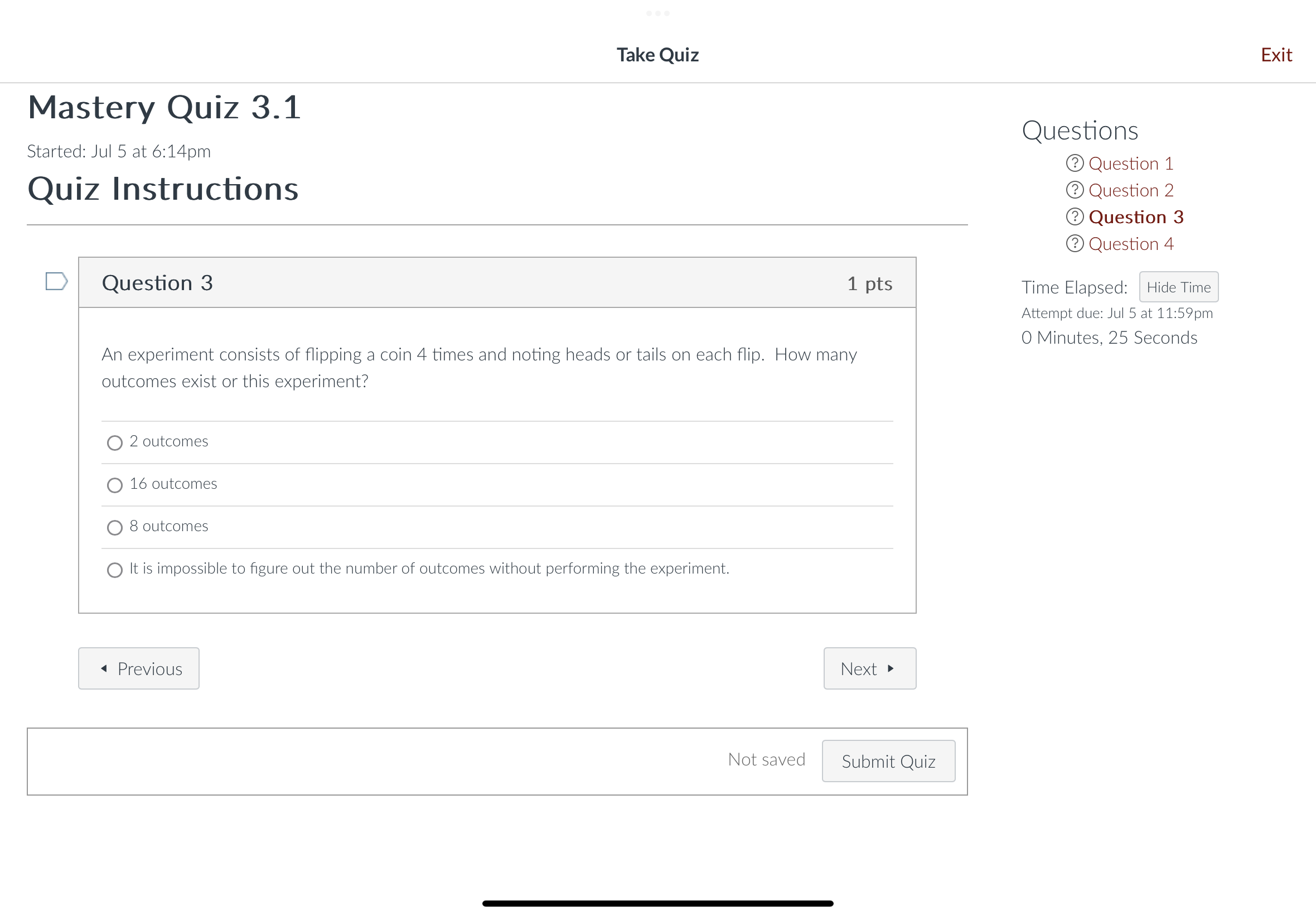1316x915 pixels.
Task: Click the question mark icon beside Question 1
Action: pos(1074,163)
